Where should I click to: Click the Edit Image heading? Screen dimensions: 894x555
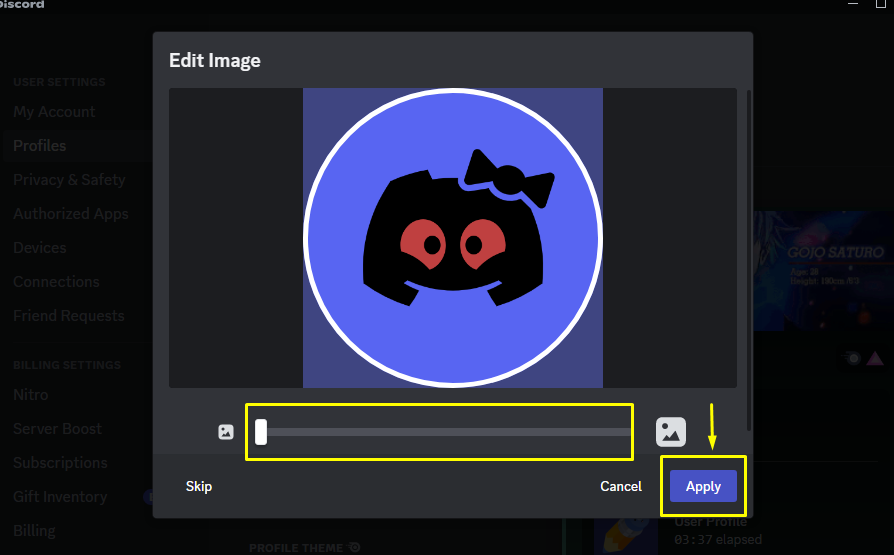[214, 60]
